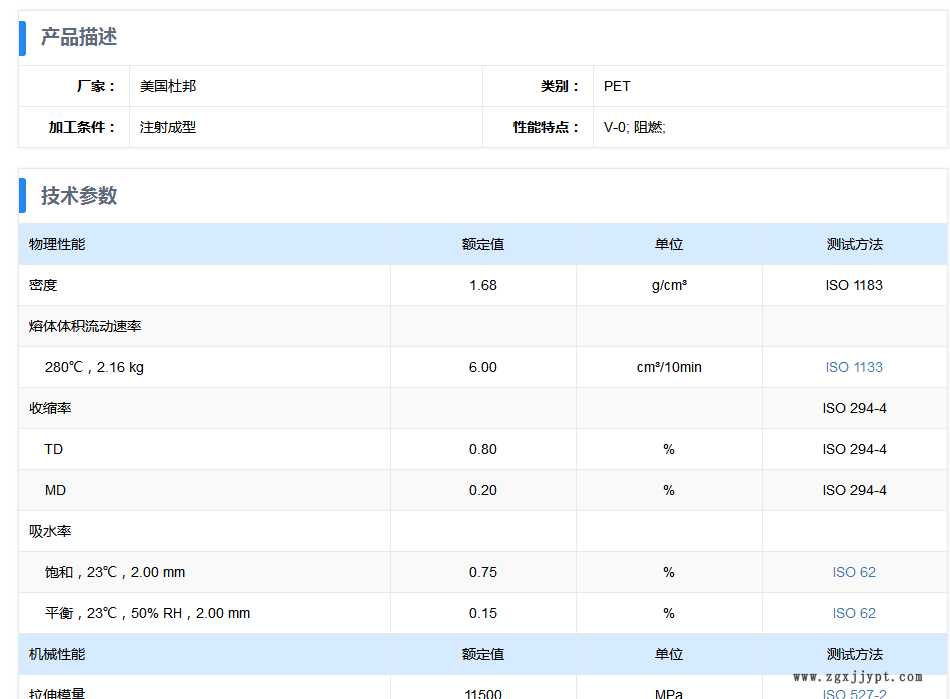
Task: Click the 吸水率 row label
Action: tap(50, 531)
